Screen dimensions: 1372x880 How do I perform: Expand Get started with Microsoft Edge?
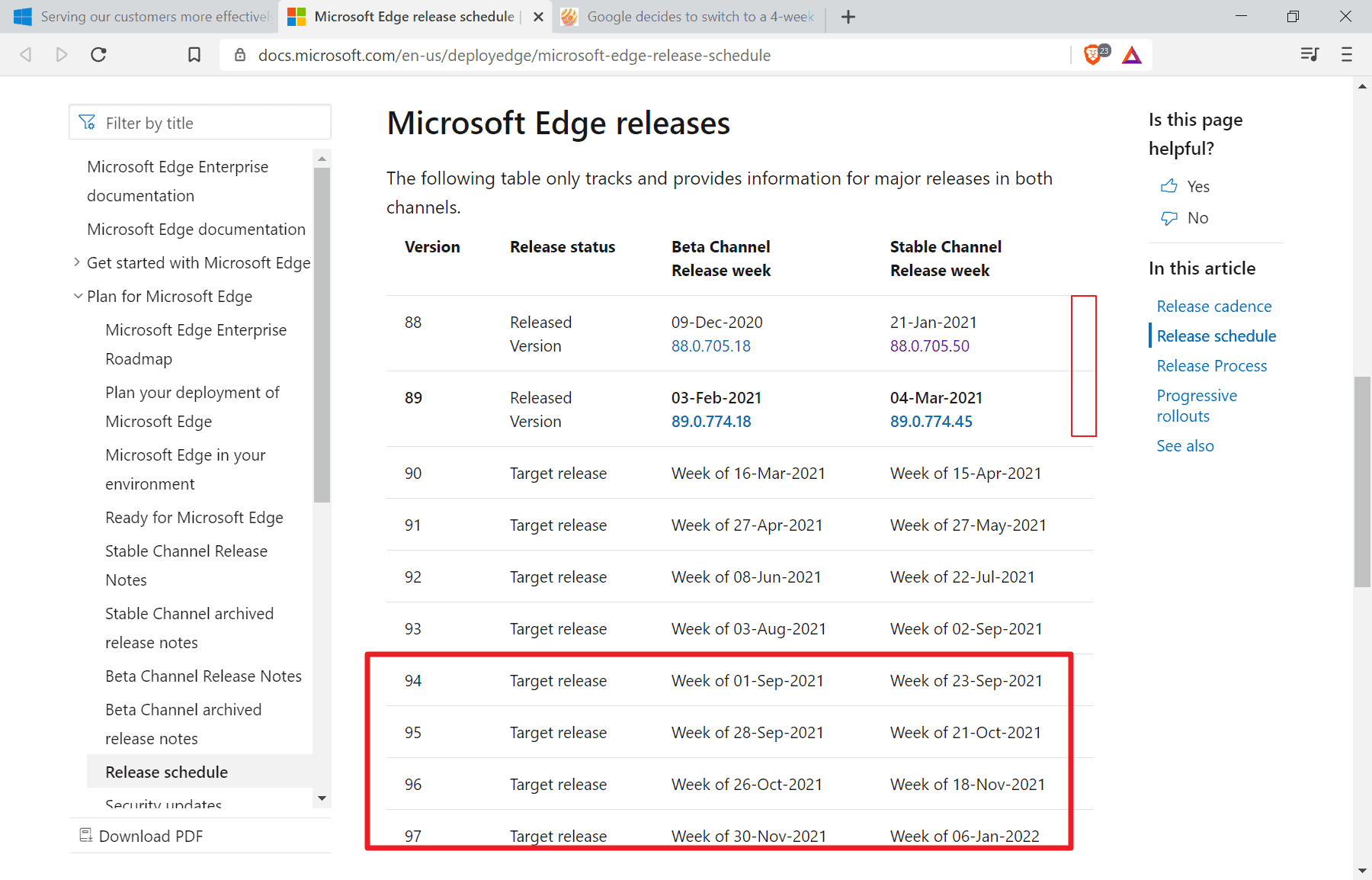[76, 262]
